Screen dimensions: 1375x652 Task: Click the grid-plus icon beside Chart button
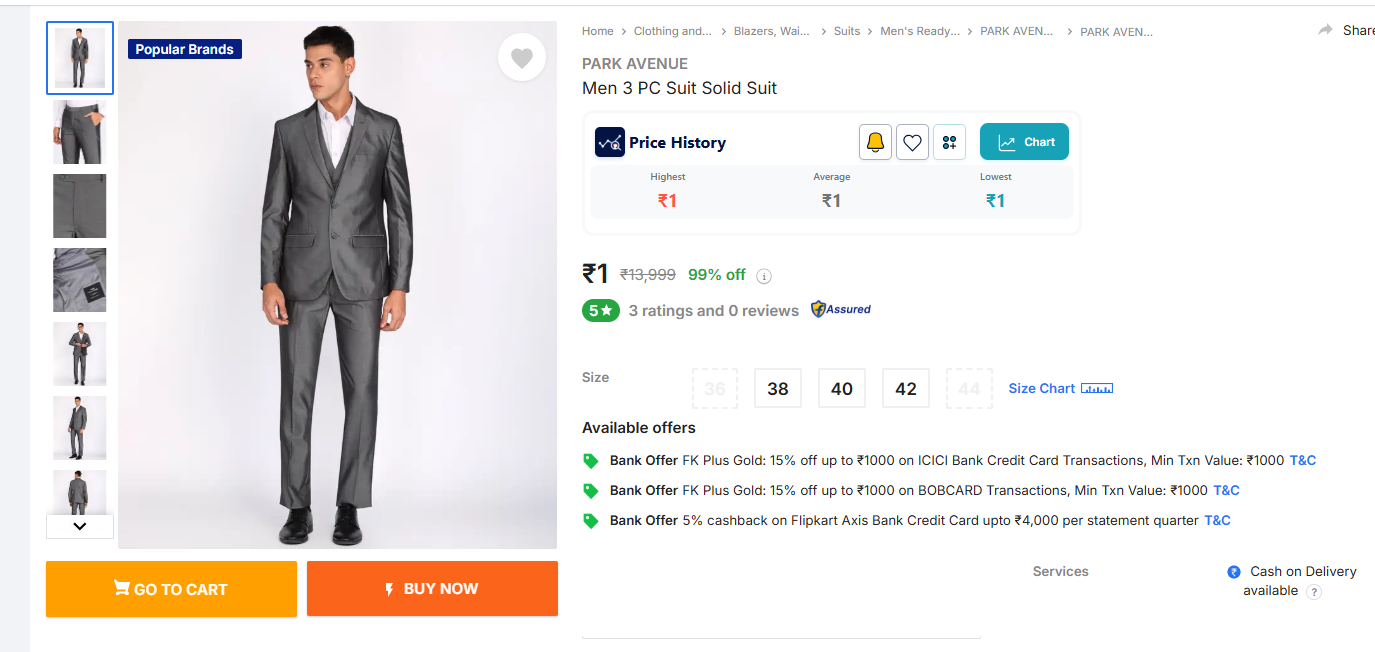pos(949,142)
